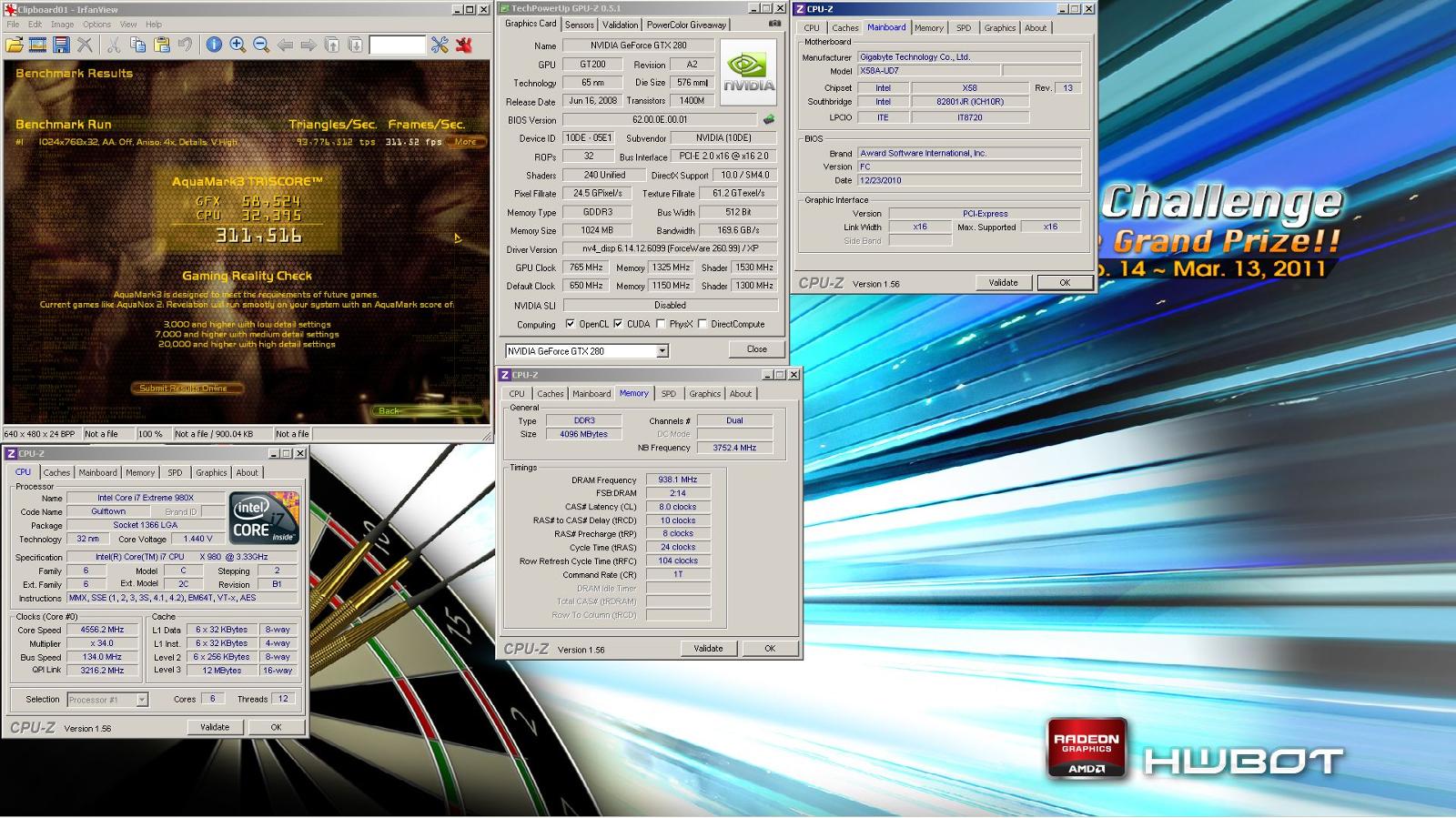Image resolution: width=1456 pixels, height=818 pixels.
Task: Toggle the OpenCL checkbox in GPU-Z
Action: [570, 324]
